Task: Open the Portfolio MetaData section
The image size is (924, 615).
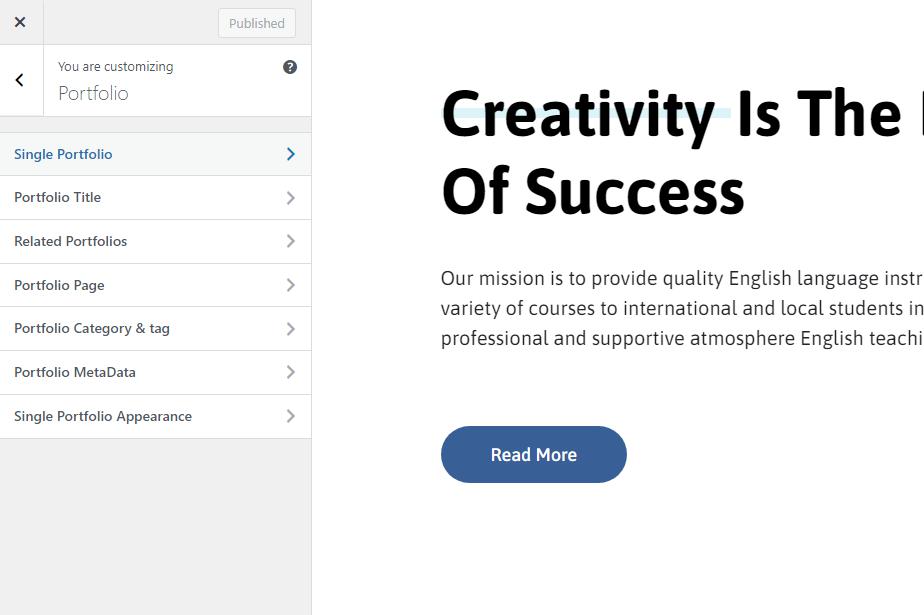Action: [156, 372]
